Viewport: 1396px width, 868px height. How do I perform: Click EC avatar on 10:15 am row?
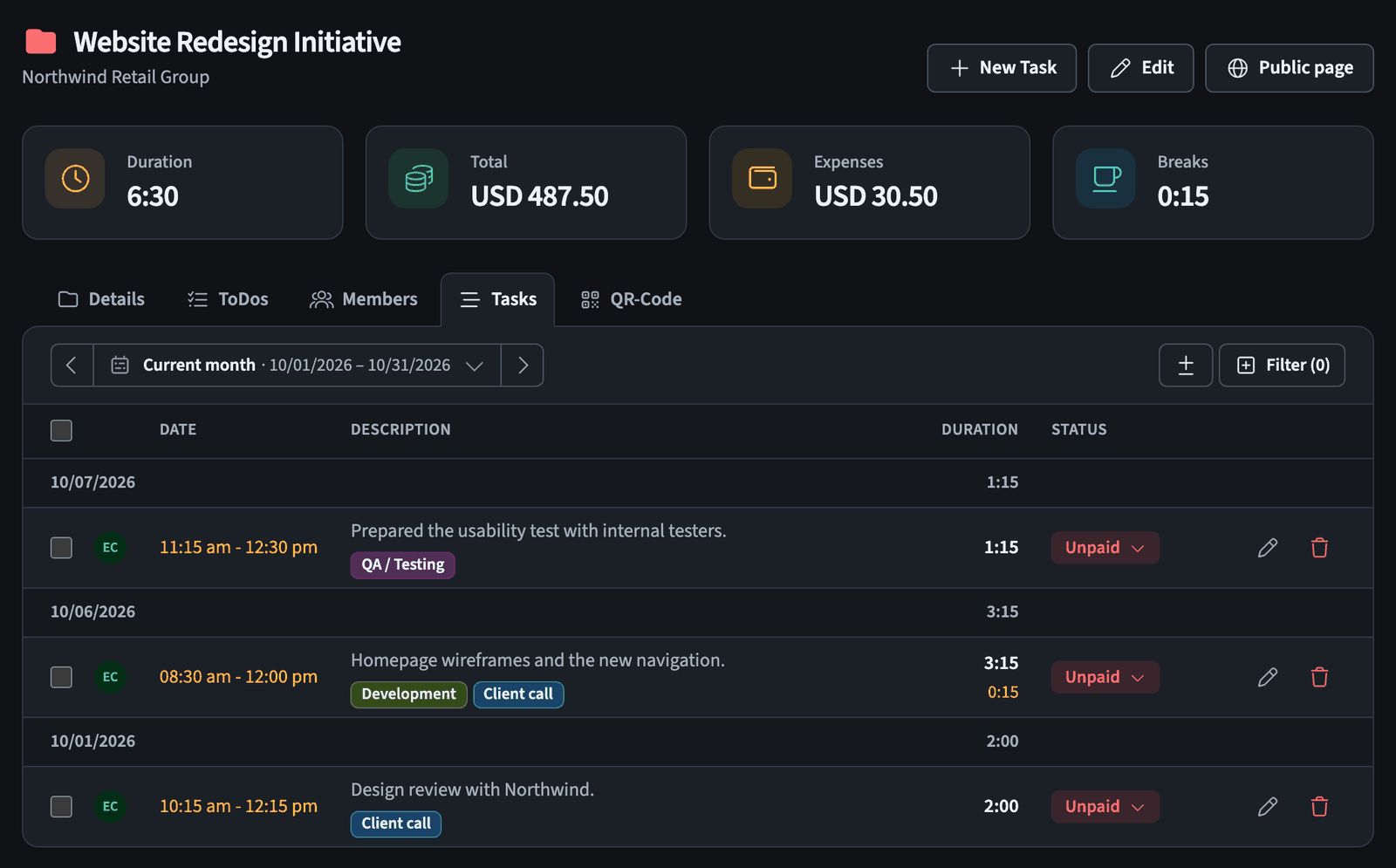click(110, 806)
